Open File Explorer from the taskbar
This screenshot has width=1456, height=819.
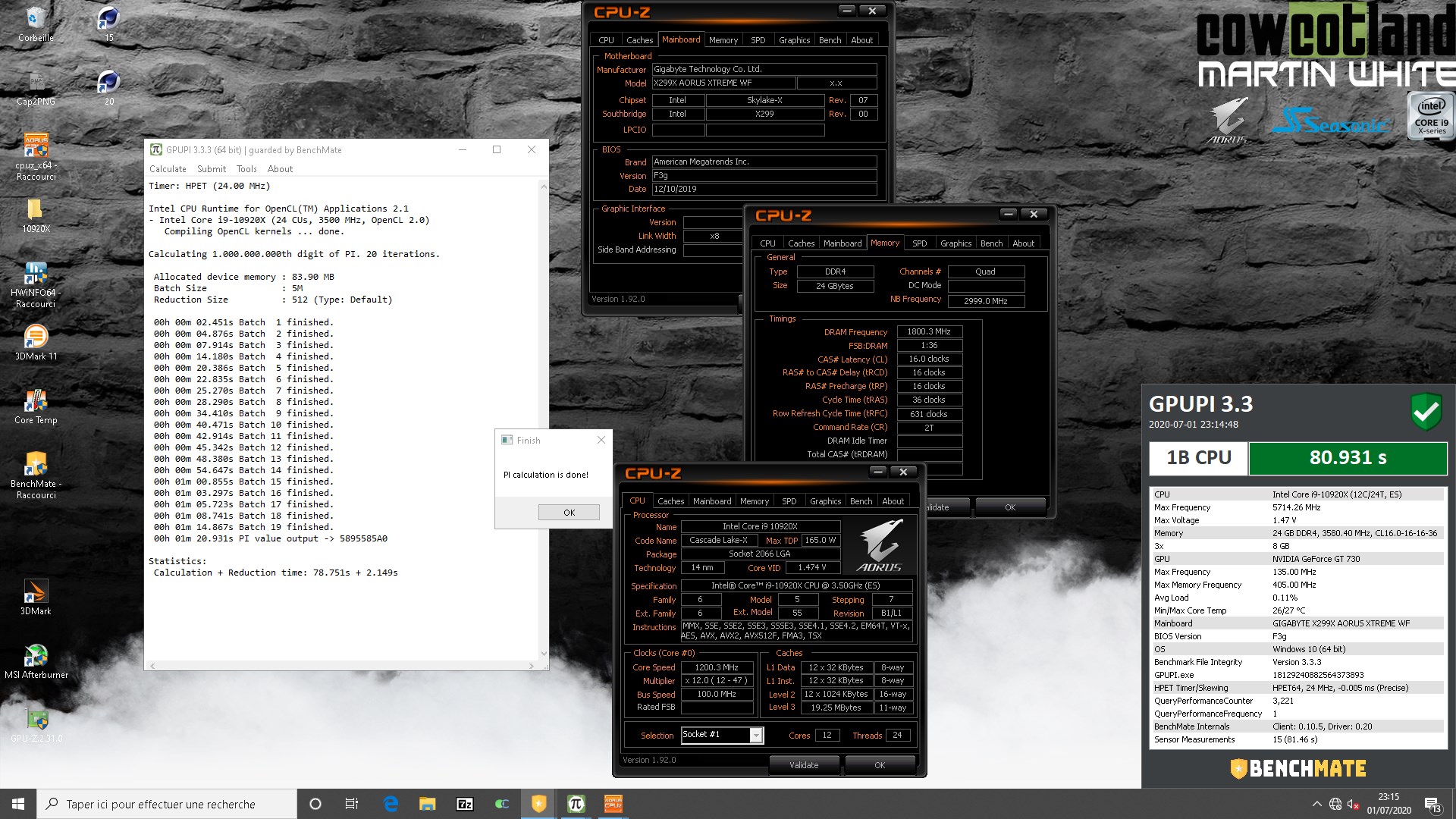tap(428, 804)
